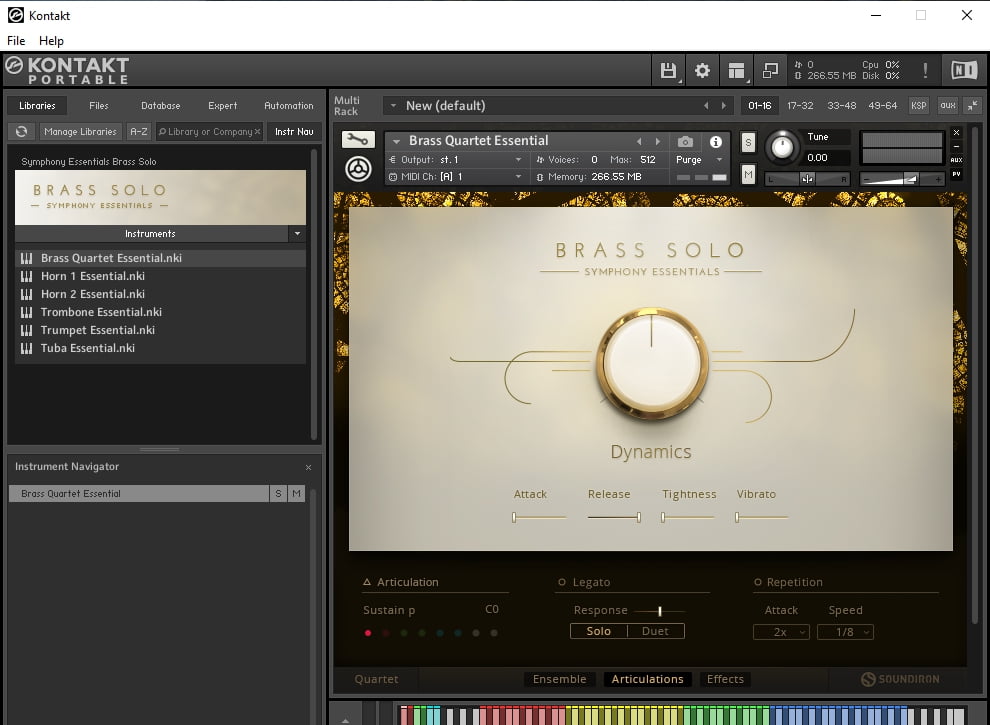Toggle the AUX button in instrument header

pyautogui.click(x=957, y=160)
